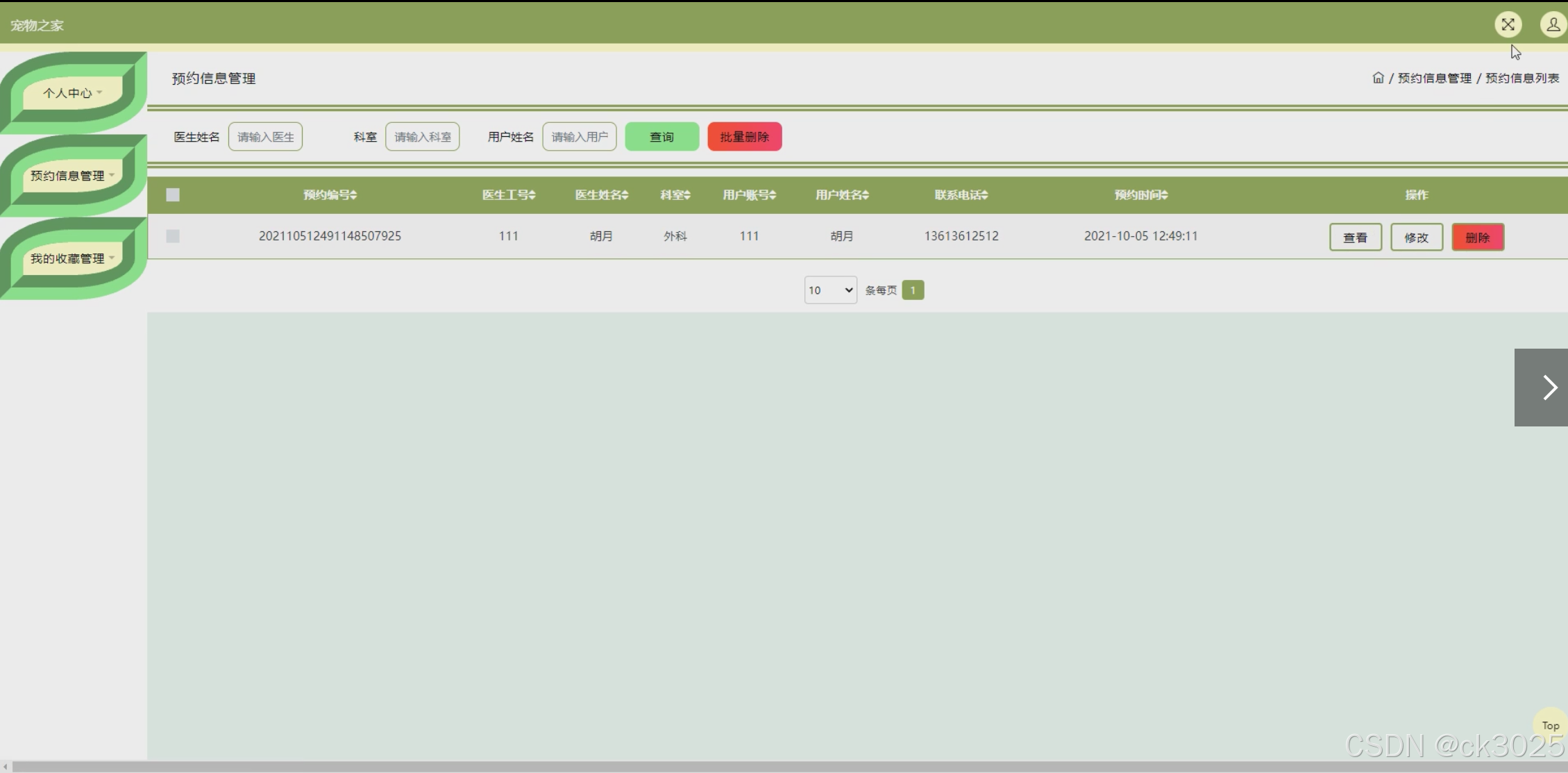Sort by 预约编号 column arrows
This screenshot has height=773, width=1568.
point(354,195)
